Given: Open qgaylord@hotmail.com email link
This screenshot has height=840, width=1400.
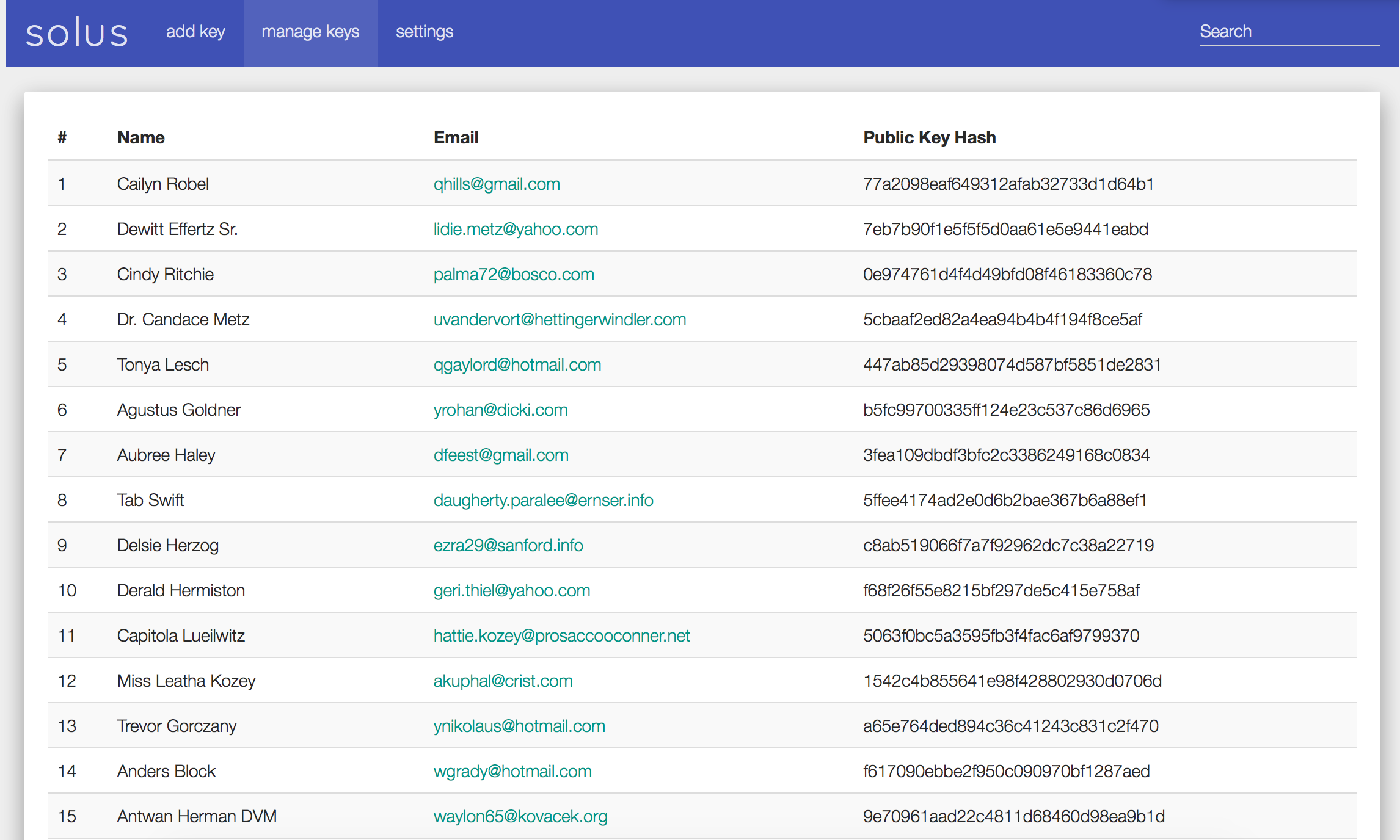Looking at the screenshot, I should coord(517,364).
